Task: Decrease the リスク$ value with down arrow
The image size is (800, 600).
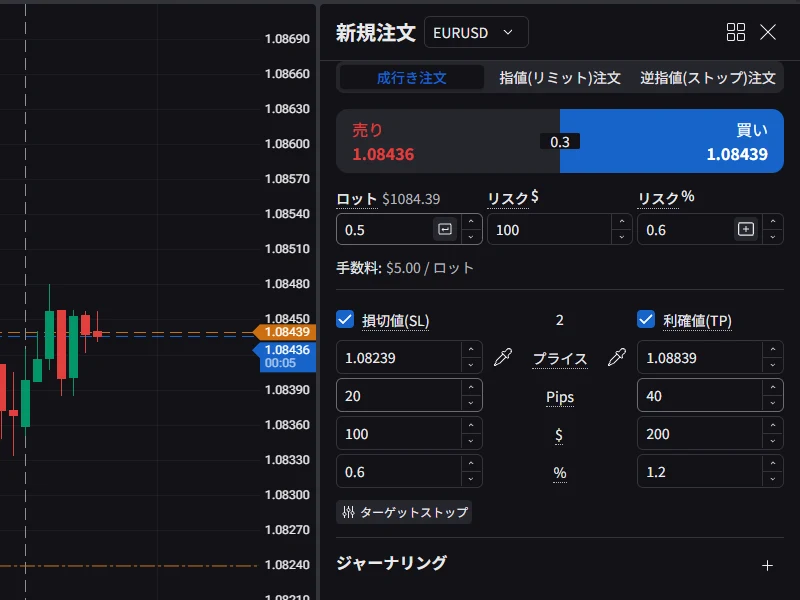Action: click(621, 237)
